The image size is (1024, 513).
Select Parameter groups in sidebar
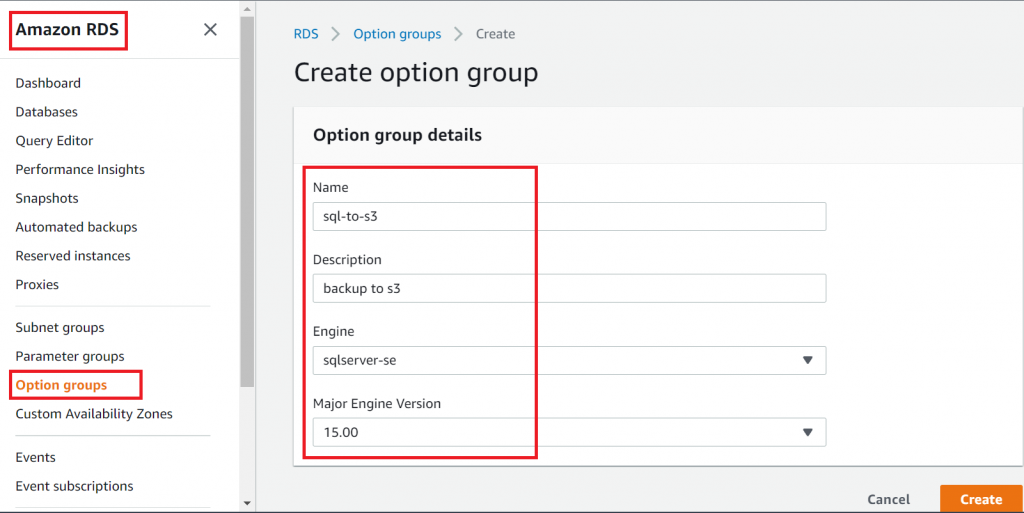70,356
